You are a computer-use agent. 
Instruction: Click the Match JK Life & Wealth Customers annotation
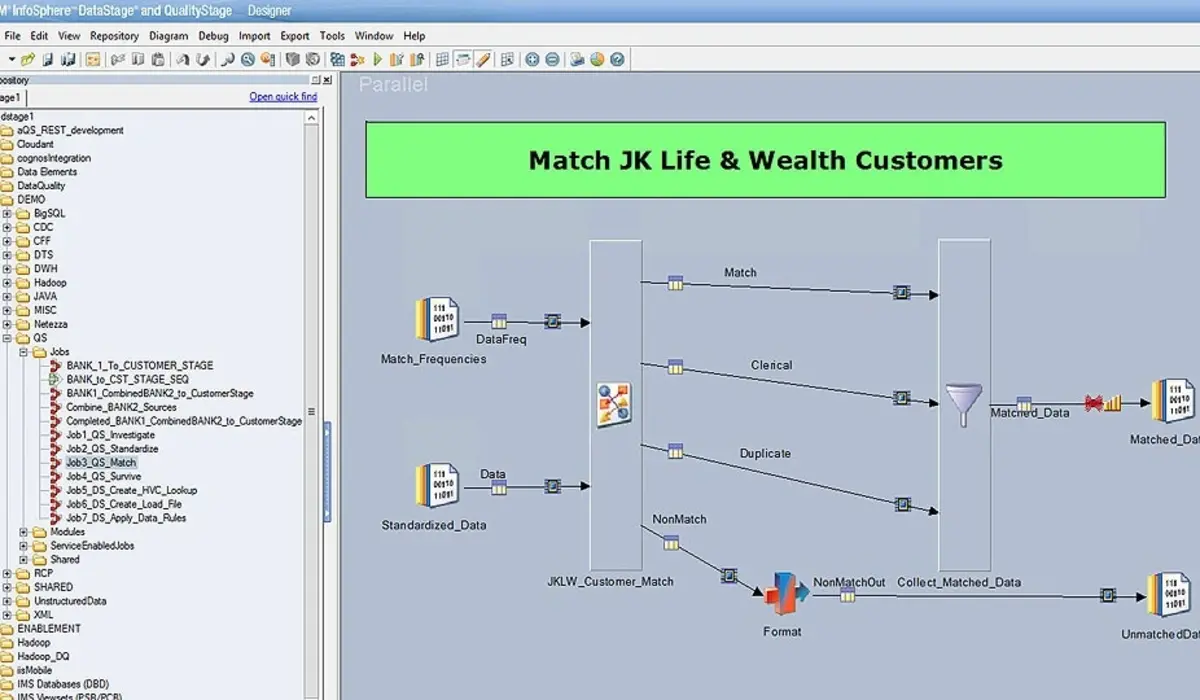(x=765, y=160)
